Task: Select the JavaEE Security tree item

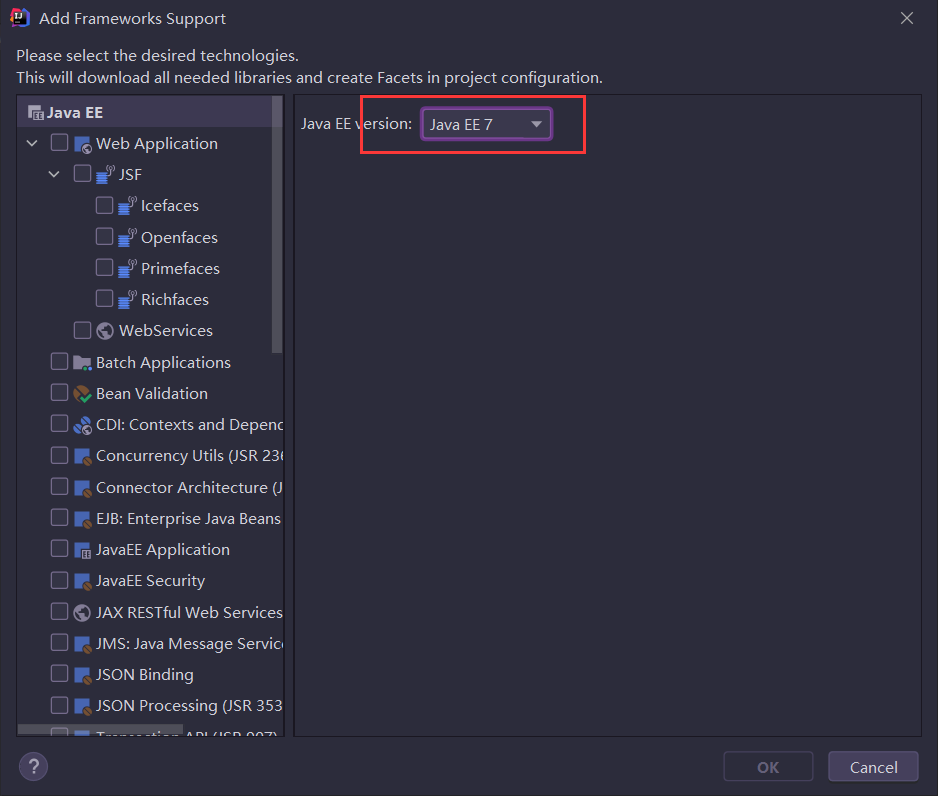Action: click(150, 581)
